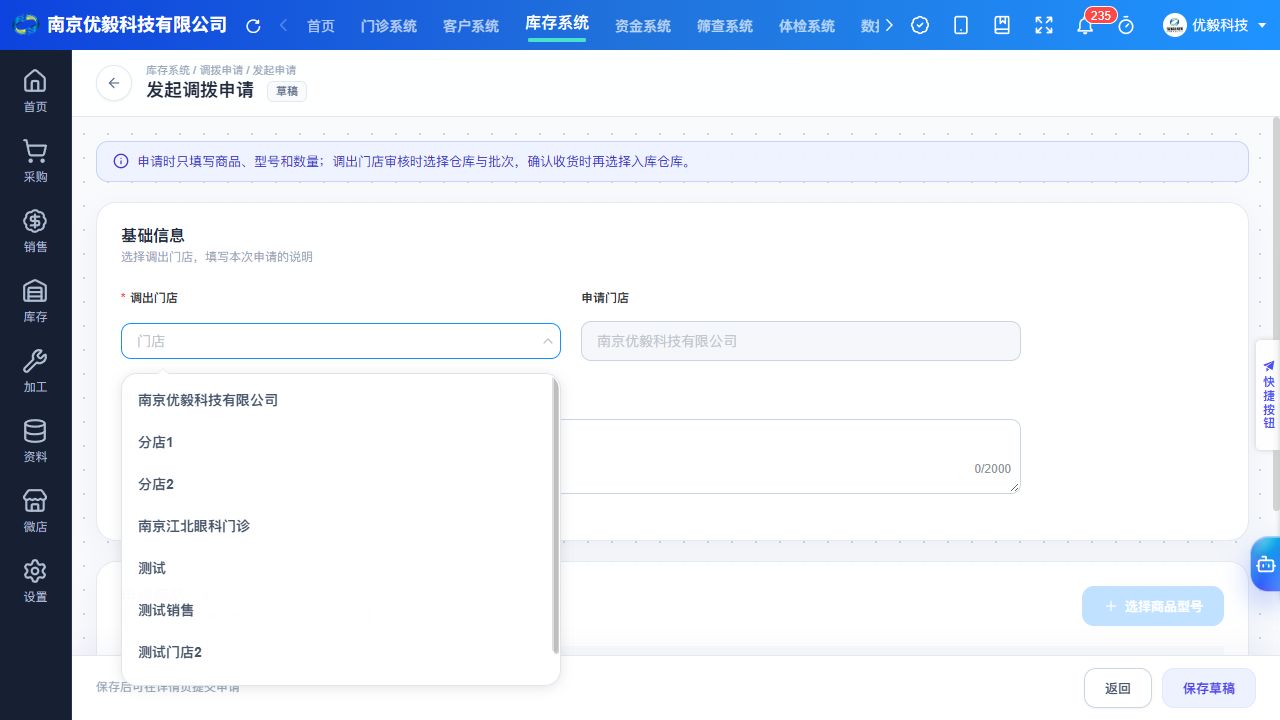The height and width of the screenshot is (720, 1280).
Task: Select the 首页 top navigation tab
Action: coord(321,26)
